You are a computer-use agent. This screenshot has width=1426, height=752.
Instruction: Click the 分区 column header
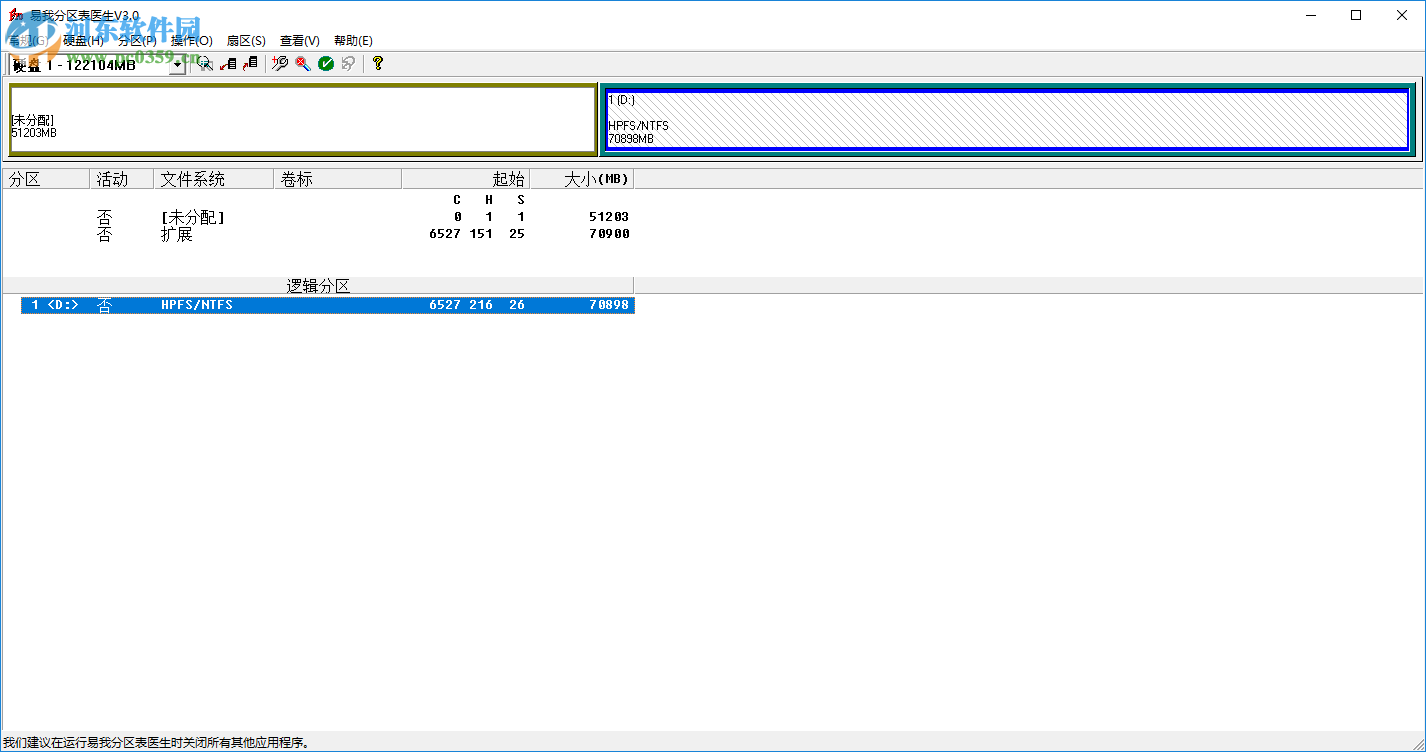(46, 179)
